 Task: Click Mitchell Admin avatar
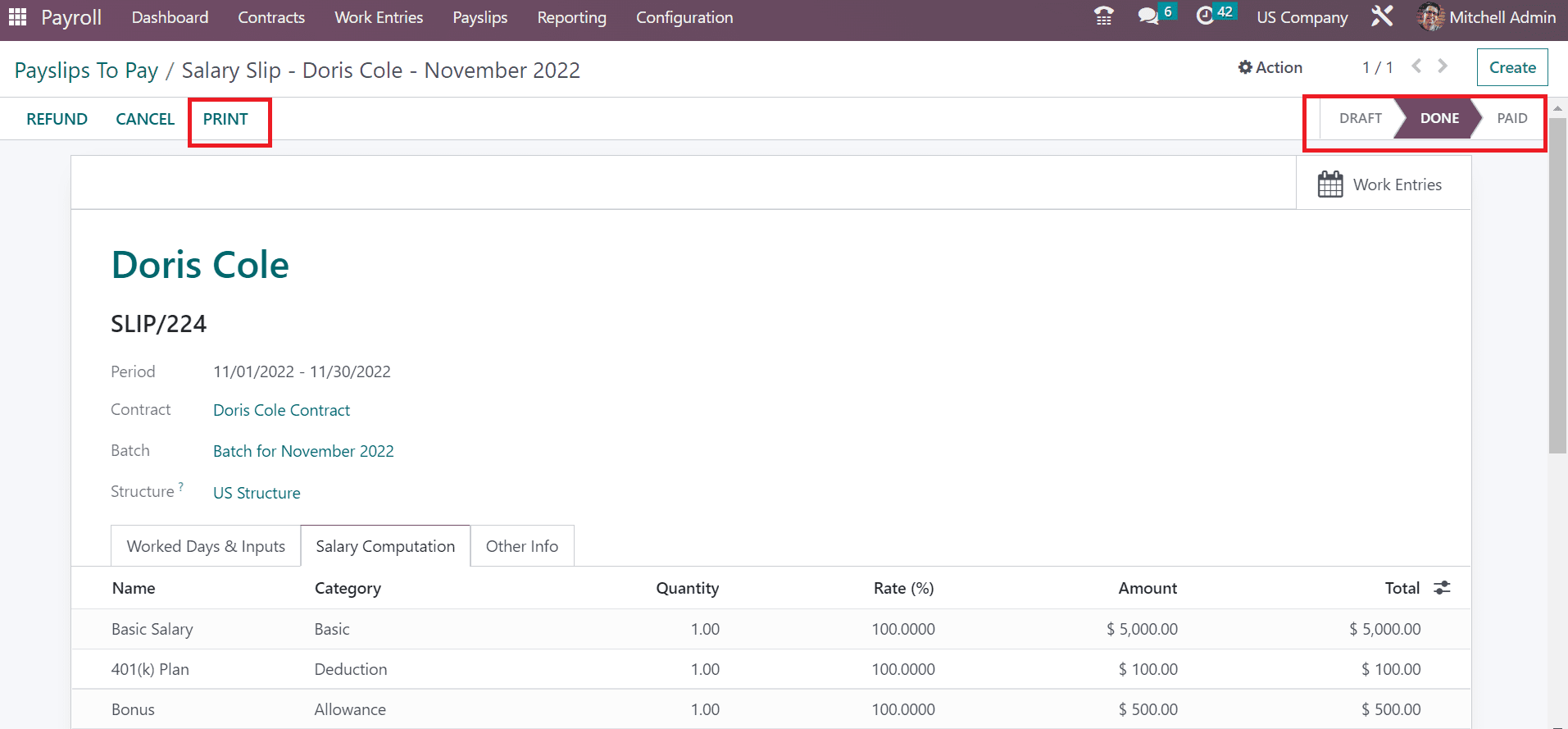[1430, 17]
